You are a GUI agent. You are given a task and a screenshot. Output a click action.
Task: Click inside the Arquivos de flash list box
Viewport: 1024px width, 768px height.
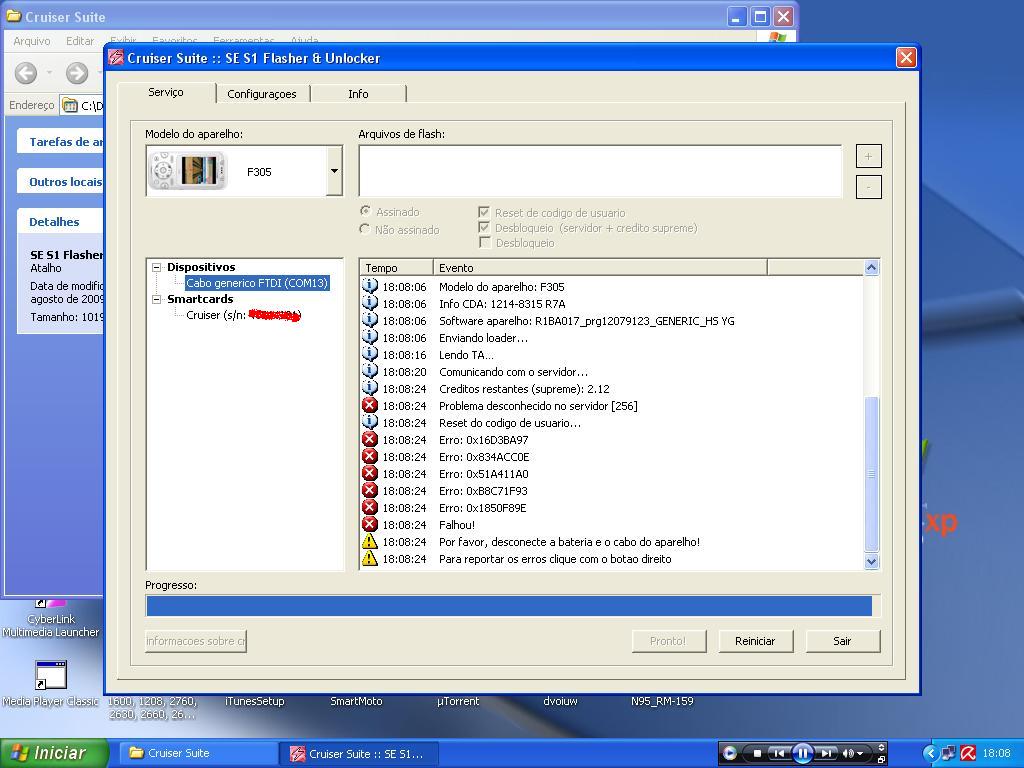[x=600, y=171]
